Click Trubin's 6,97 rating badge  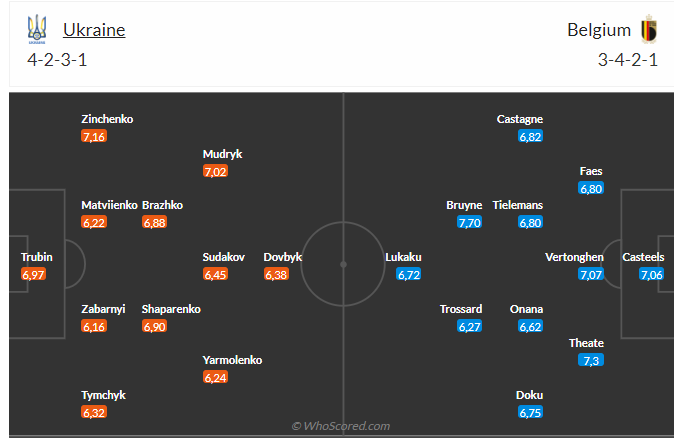(33, 274)
